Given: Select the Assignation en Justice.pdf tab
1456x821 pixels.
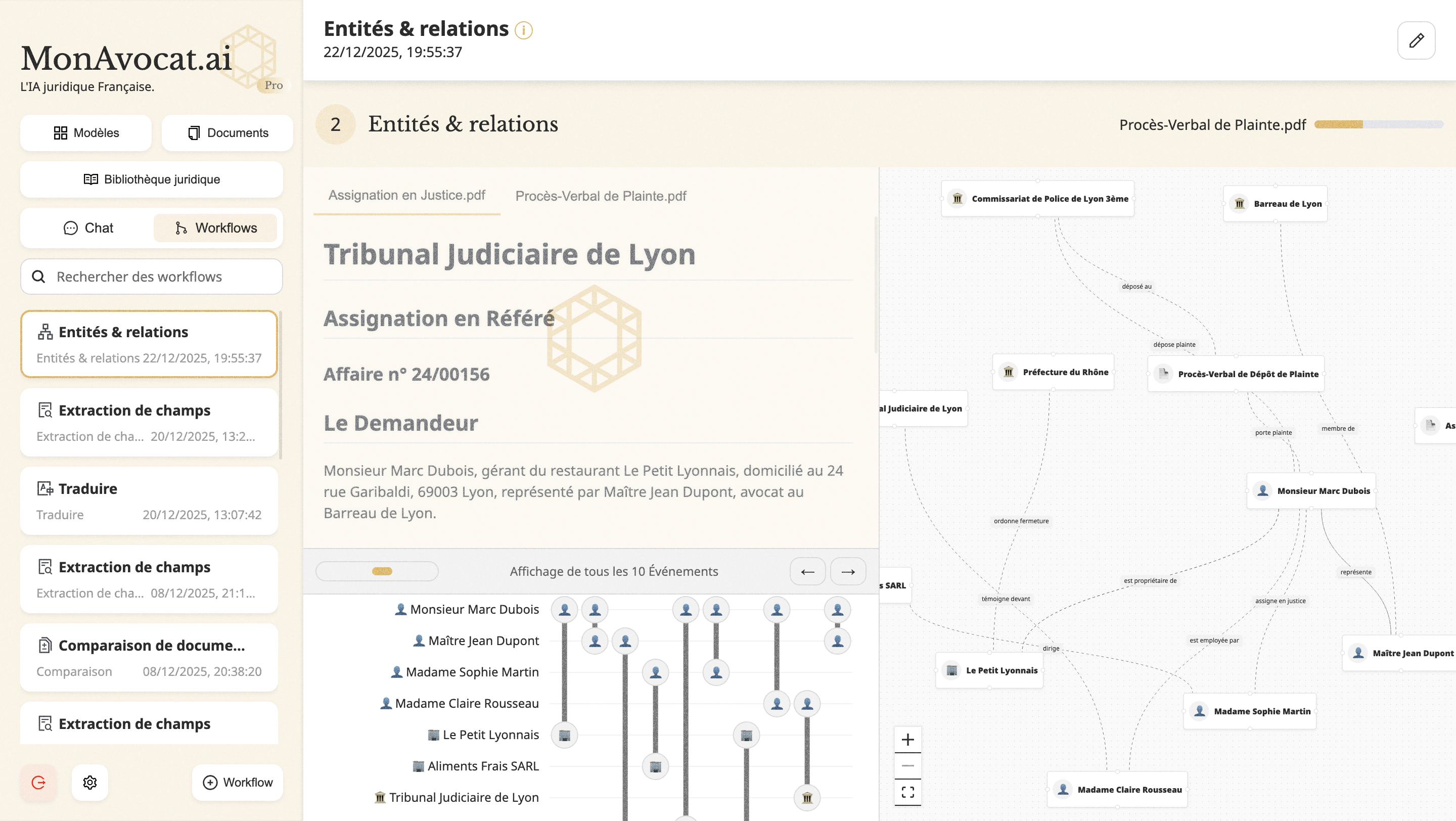Looking at the screenshot, I should click(x=406, y=196).
